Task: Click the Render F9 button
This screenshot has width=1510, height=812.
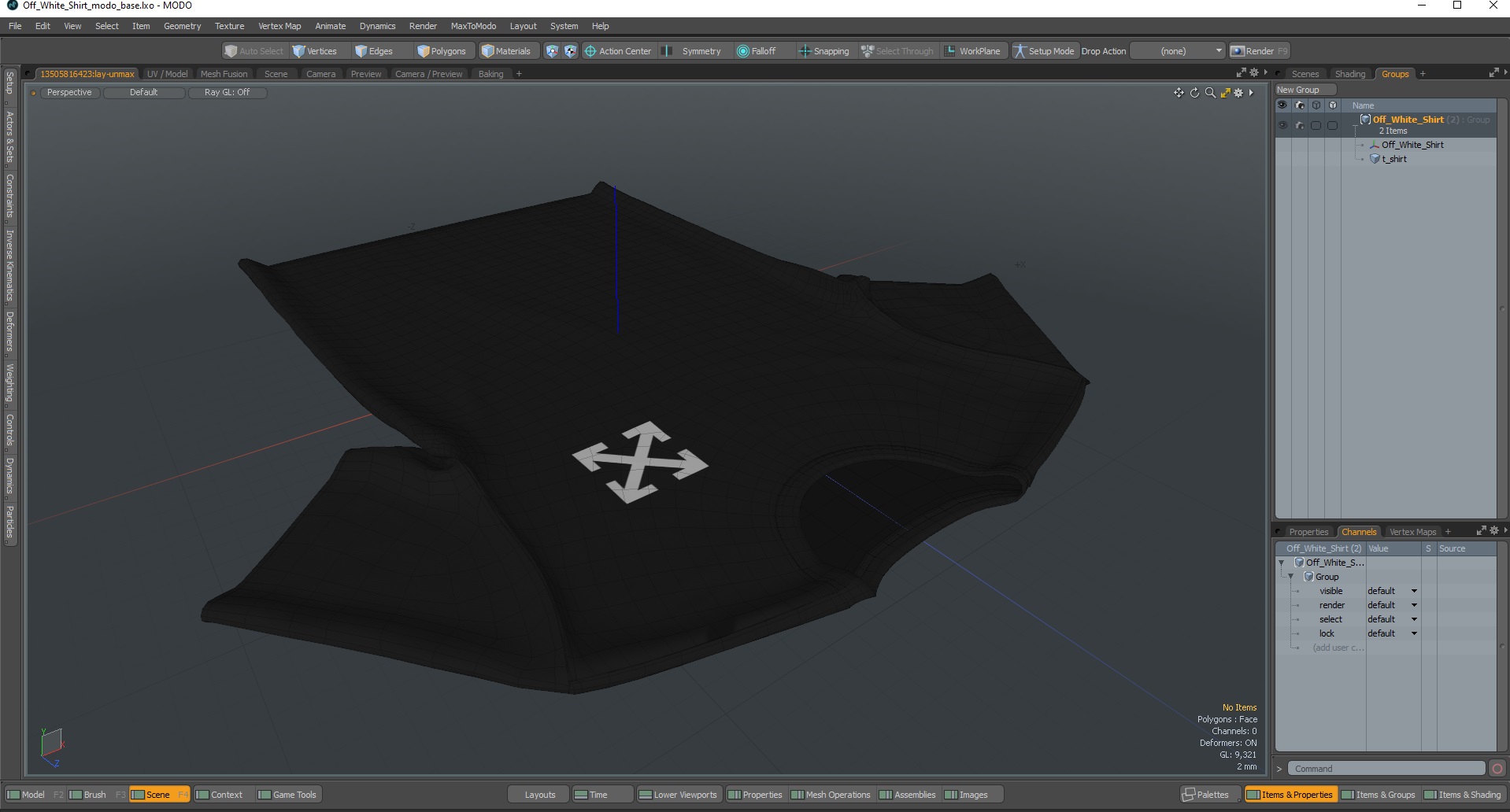Action: click(x=1259, y=51)
